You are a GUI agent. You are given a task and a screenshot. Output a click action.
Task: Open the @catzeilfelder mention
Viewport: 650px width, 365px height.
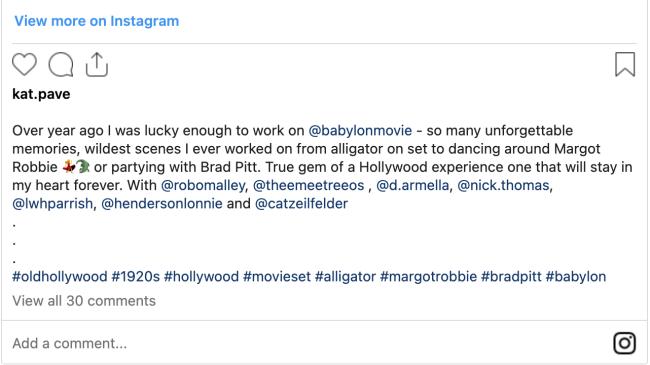301,204
